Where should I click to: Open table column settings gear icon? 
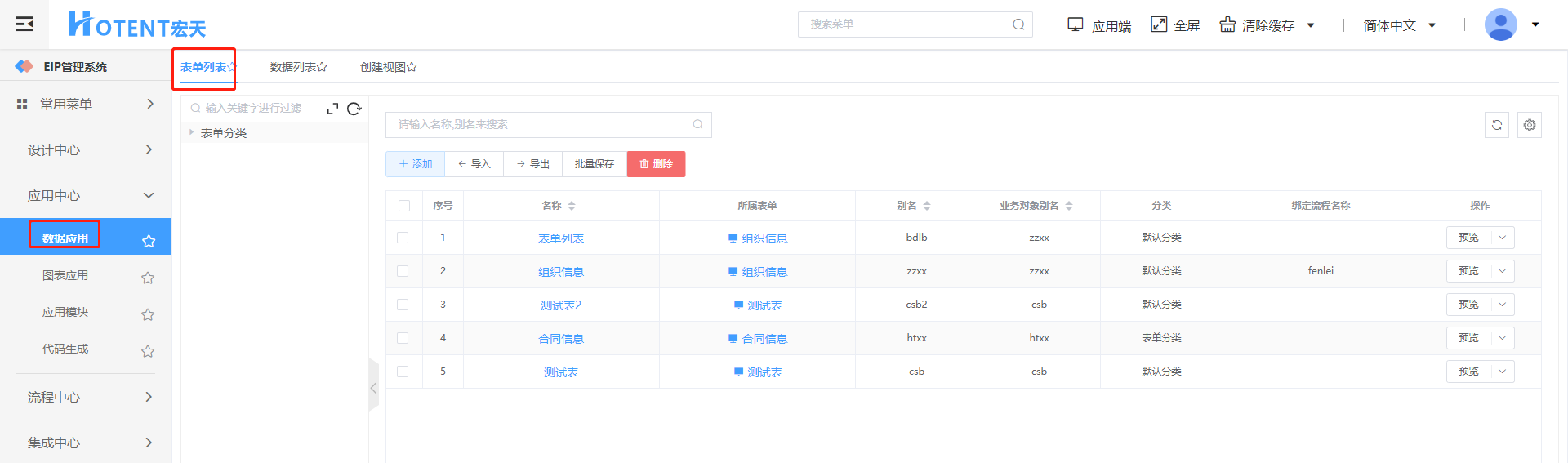tap(1529, 125)
